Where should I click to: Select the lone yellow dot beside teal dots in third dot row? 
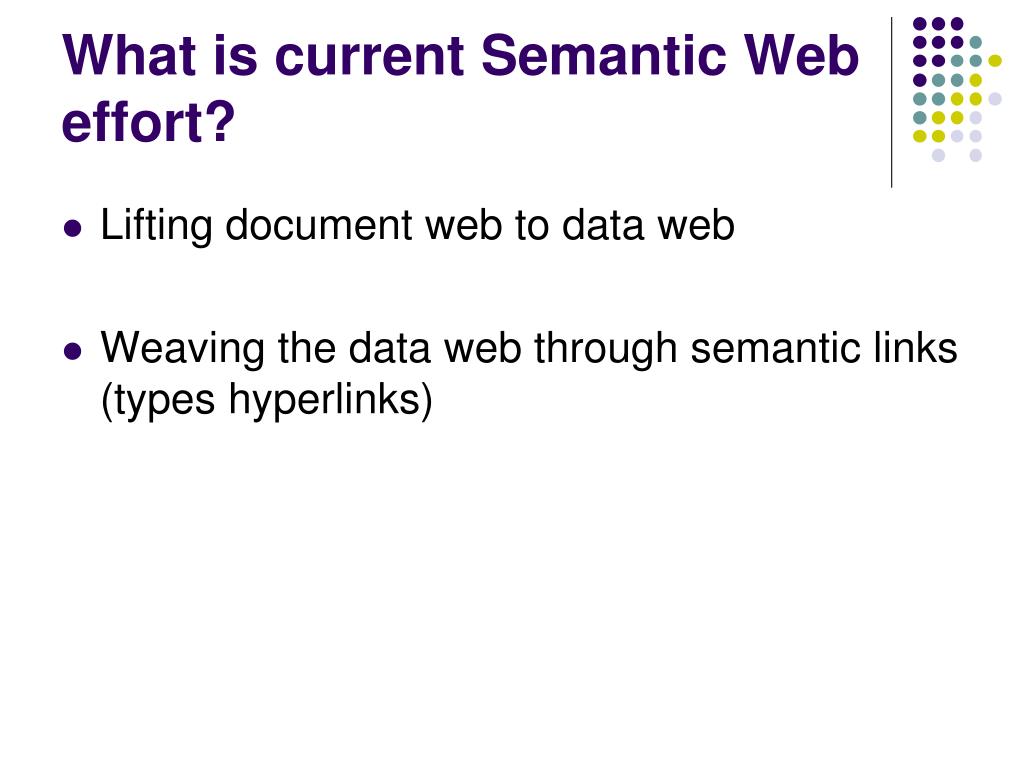coord(995,61)
